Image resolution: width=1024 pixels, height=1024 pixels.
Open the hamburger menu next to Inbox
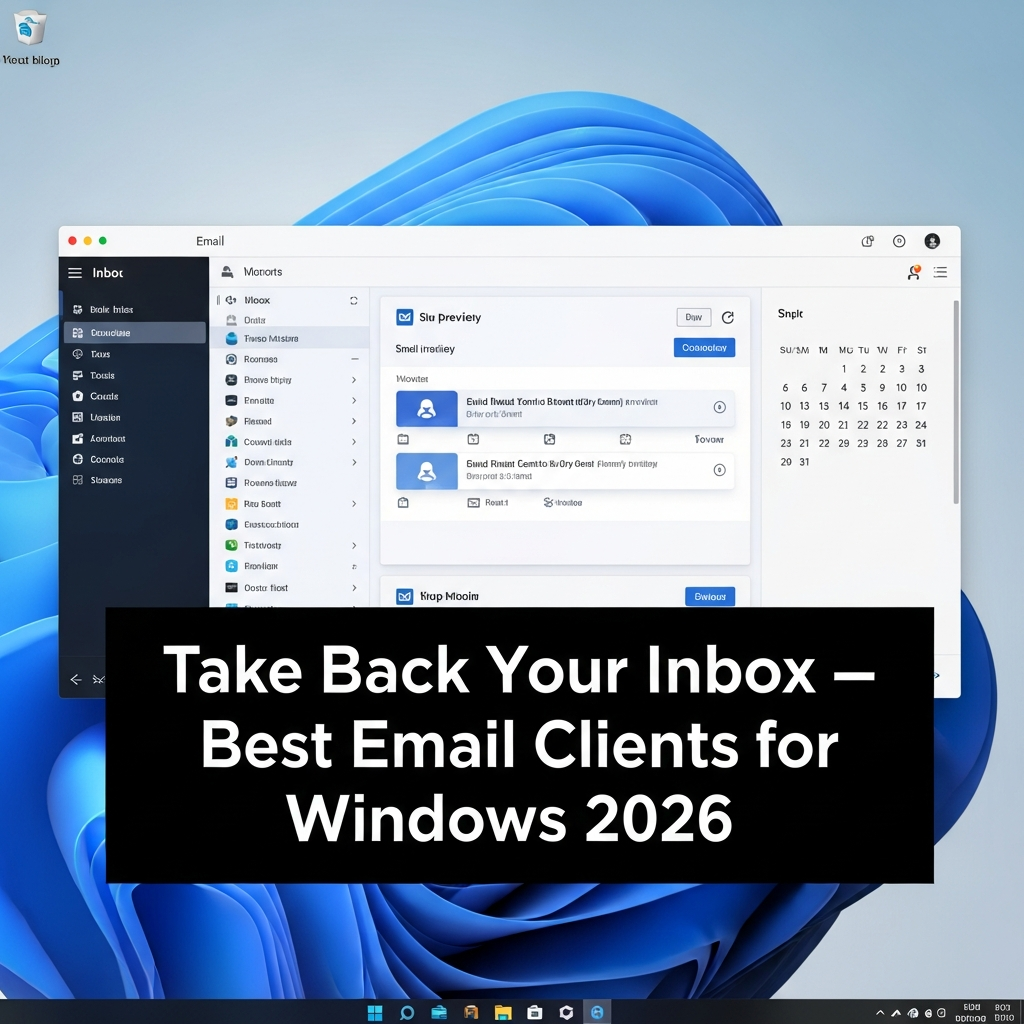pyautogui.click(x=76, y=272)
